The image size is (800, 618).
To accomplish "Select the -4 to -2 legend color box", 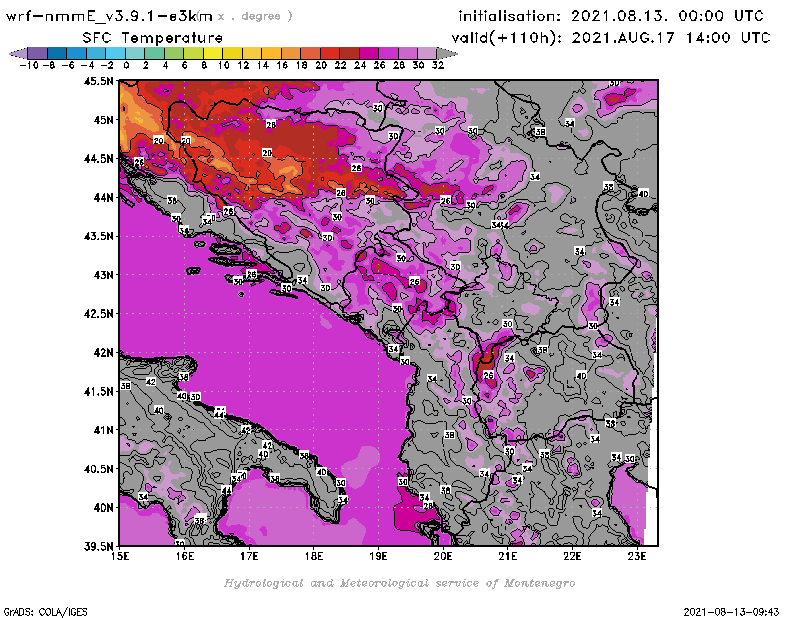I will point(96,53).
